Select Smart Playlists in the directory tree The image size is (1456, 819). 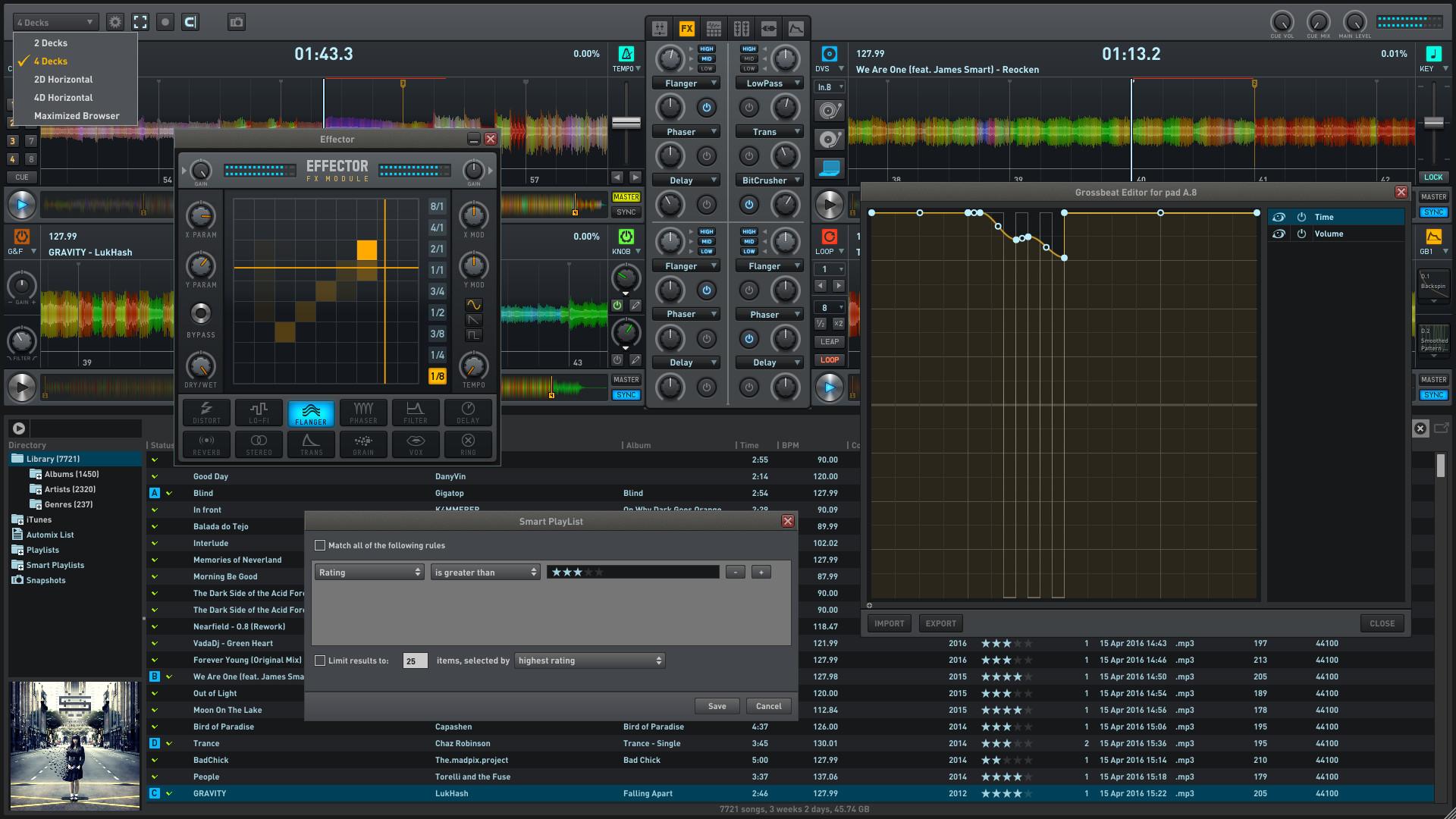[x=55, y=565]
